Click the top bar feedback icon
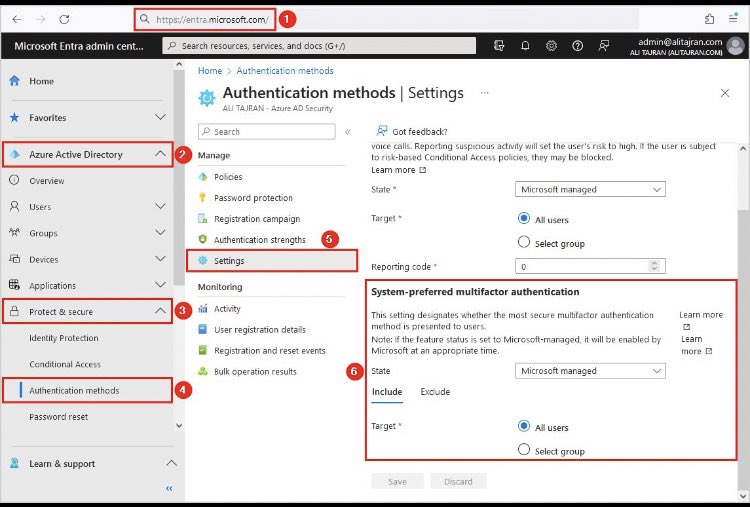The image size is (750, 507). [604, 45]
